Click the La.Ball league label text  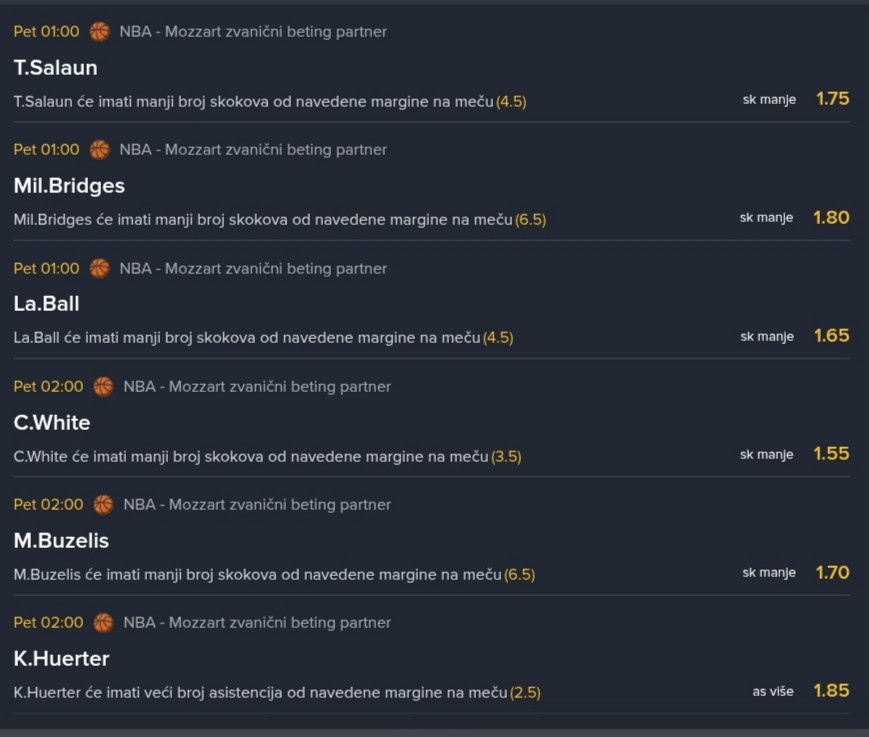pos(253,268)
